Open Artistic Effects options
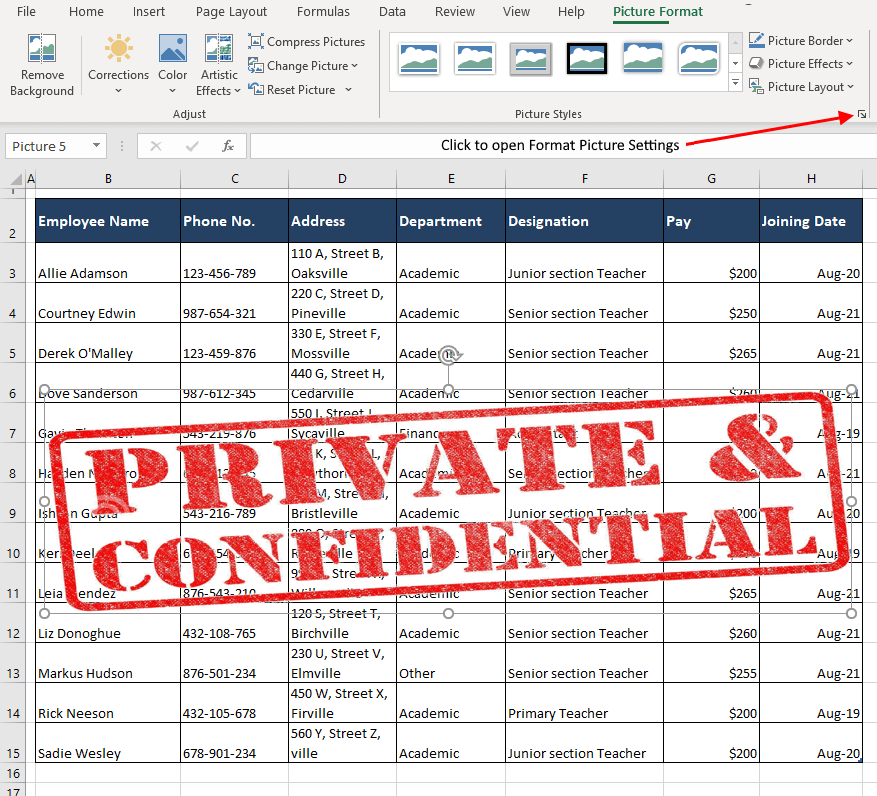 (x=217, y=64)
